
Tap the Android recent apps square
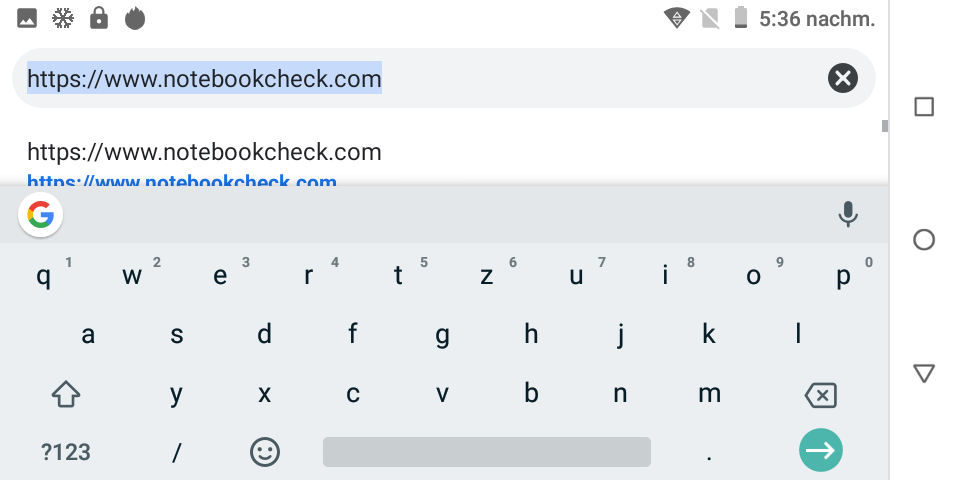924,107
